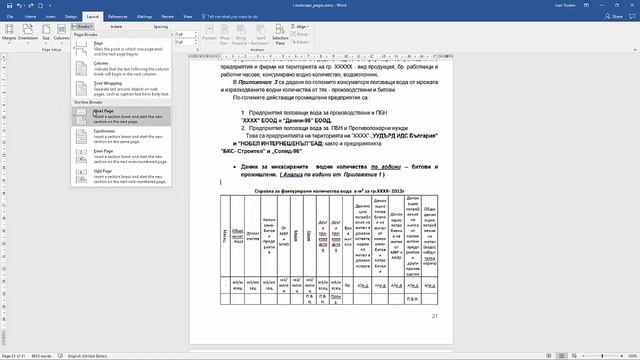The width and height of the screenshot is (640, 360).
Task: Insert an Odd Page section break
Action: 121,176
